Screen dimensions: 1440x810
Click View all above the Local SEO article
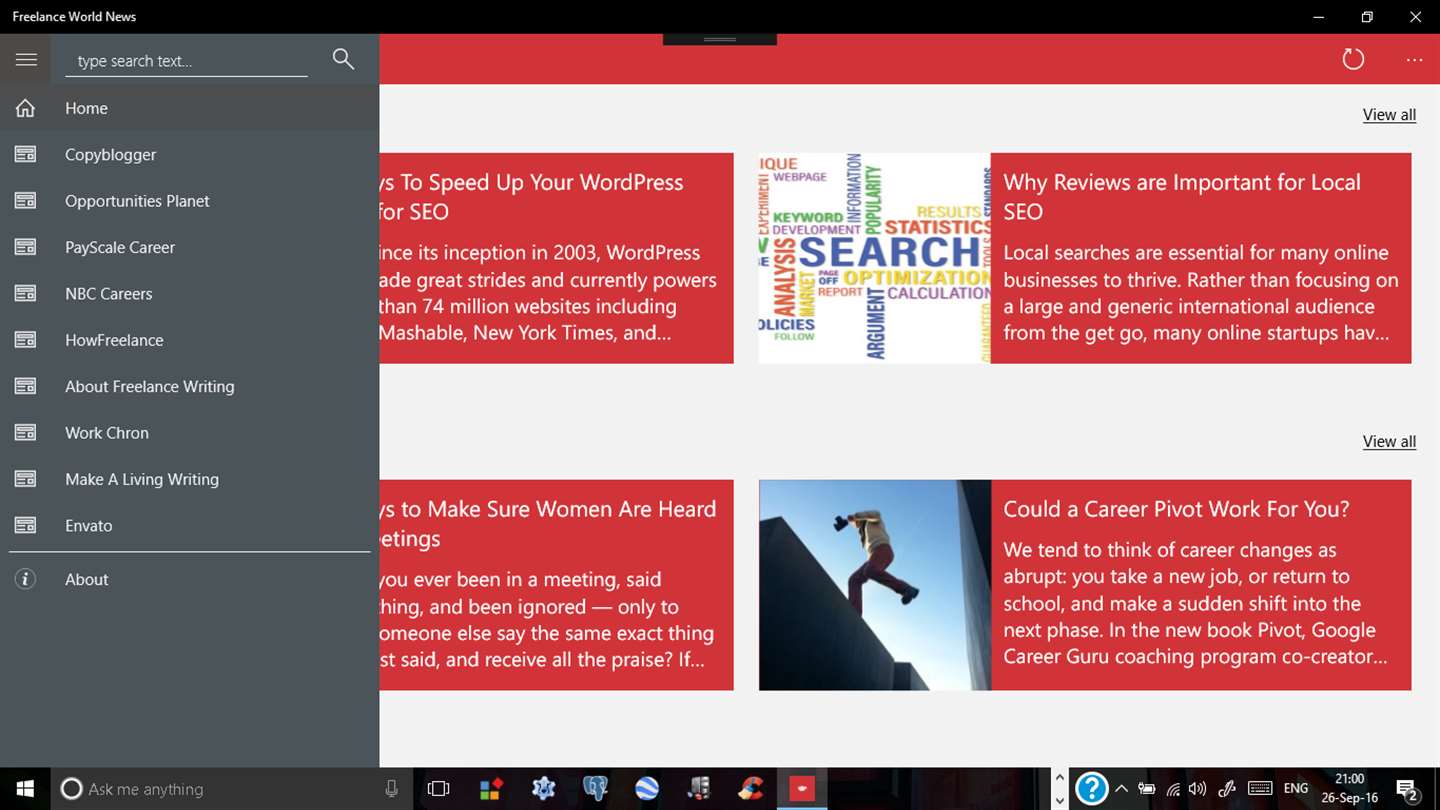pyautogui.click(x=1389, y=115)
